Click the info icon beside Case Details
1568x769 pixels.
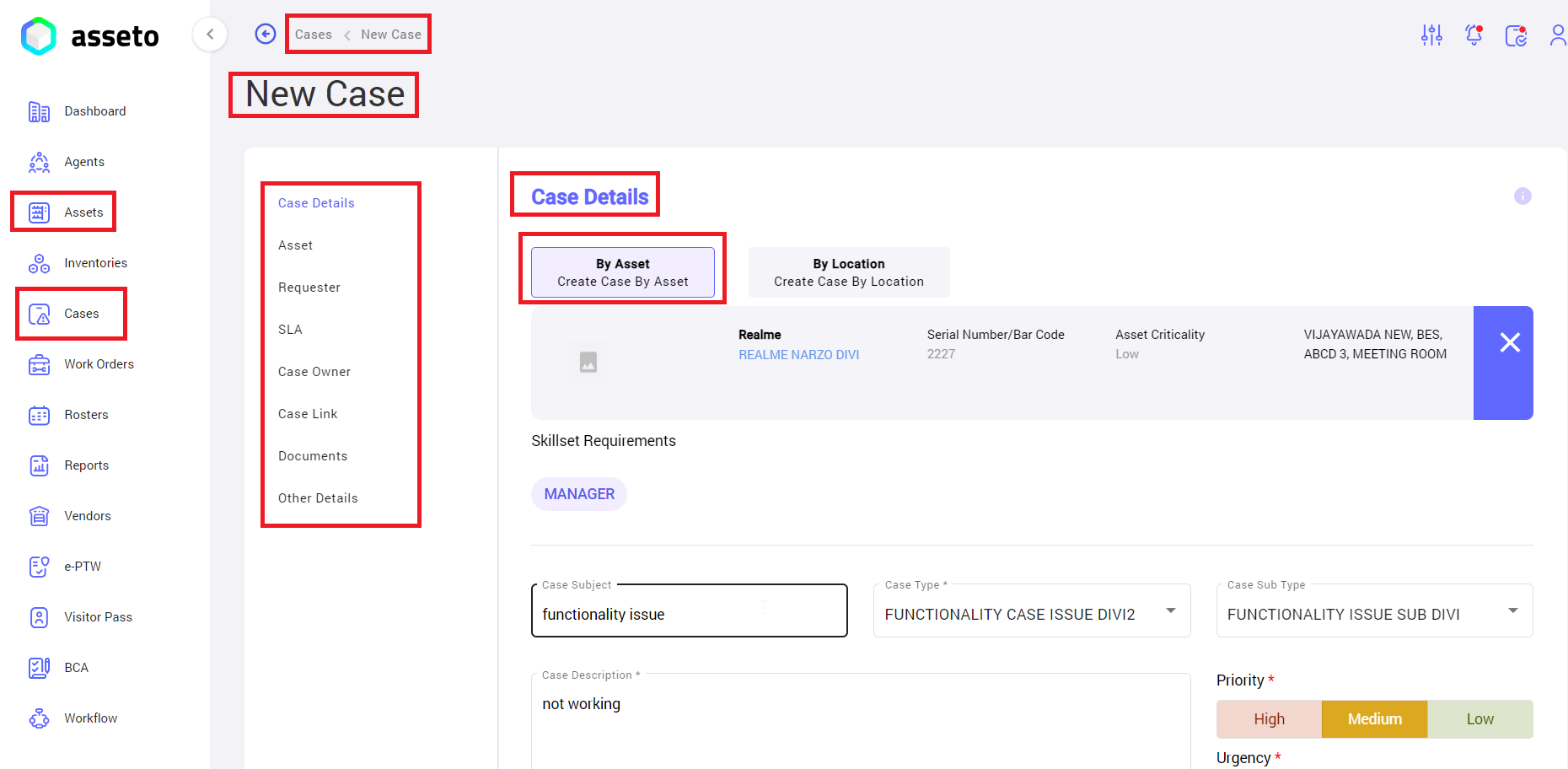point(1522,196)
